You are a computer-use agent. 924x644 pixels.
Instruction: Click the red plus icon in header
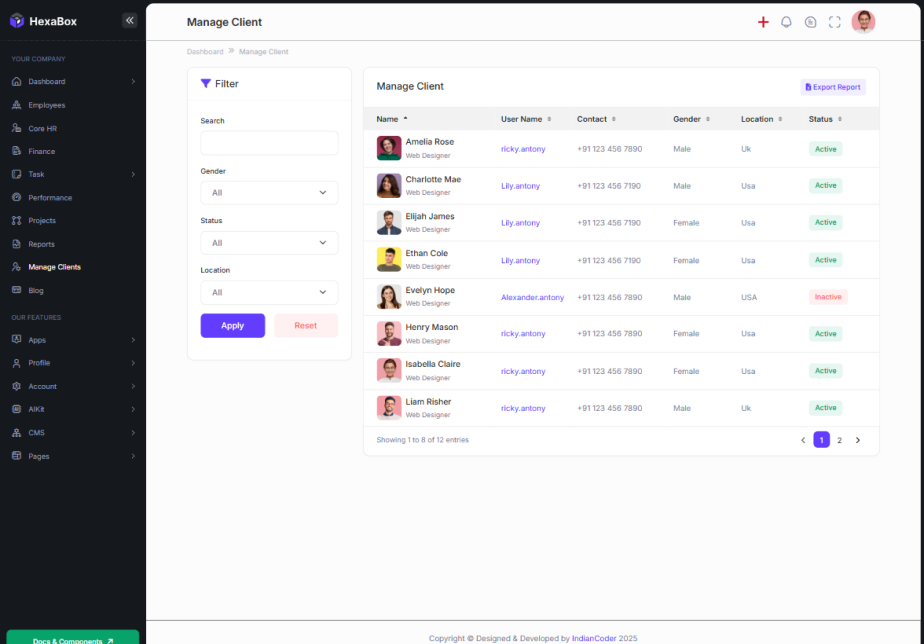[763, 22]
